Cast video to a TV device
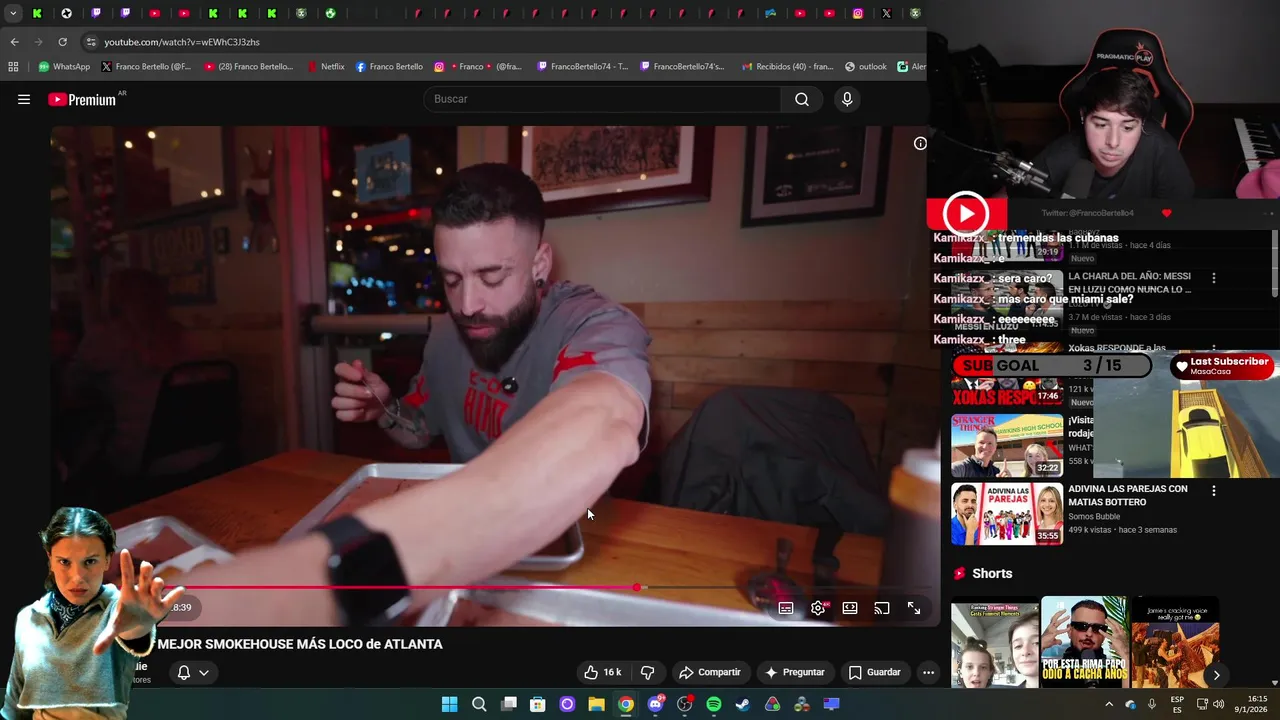Screen dimensions: 1280x720 tap(882, 608)
